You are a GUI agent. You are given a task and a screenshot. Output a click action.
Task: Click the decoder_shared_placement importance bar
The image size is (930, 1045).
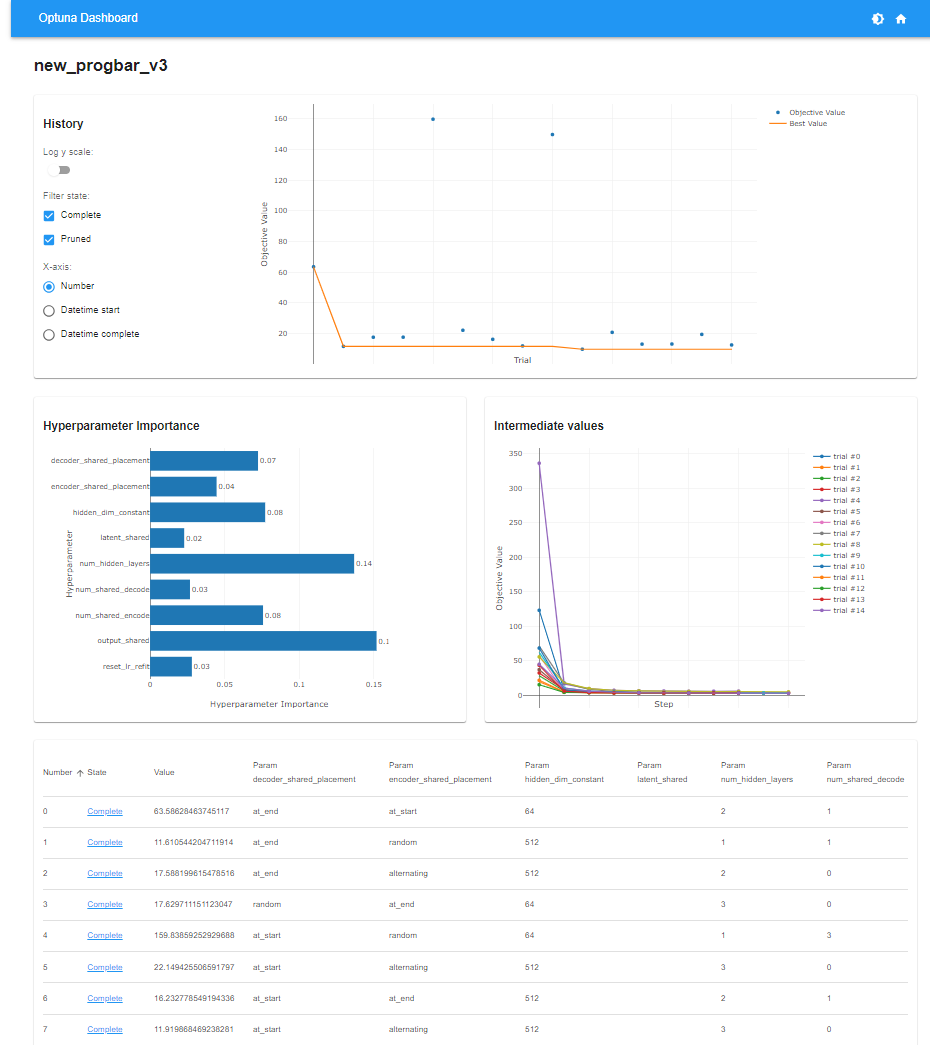(x=204, y=461)
